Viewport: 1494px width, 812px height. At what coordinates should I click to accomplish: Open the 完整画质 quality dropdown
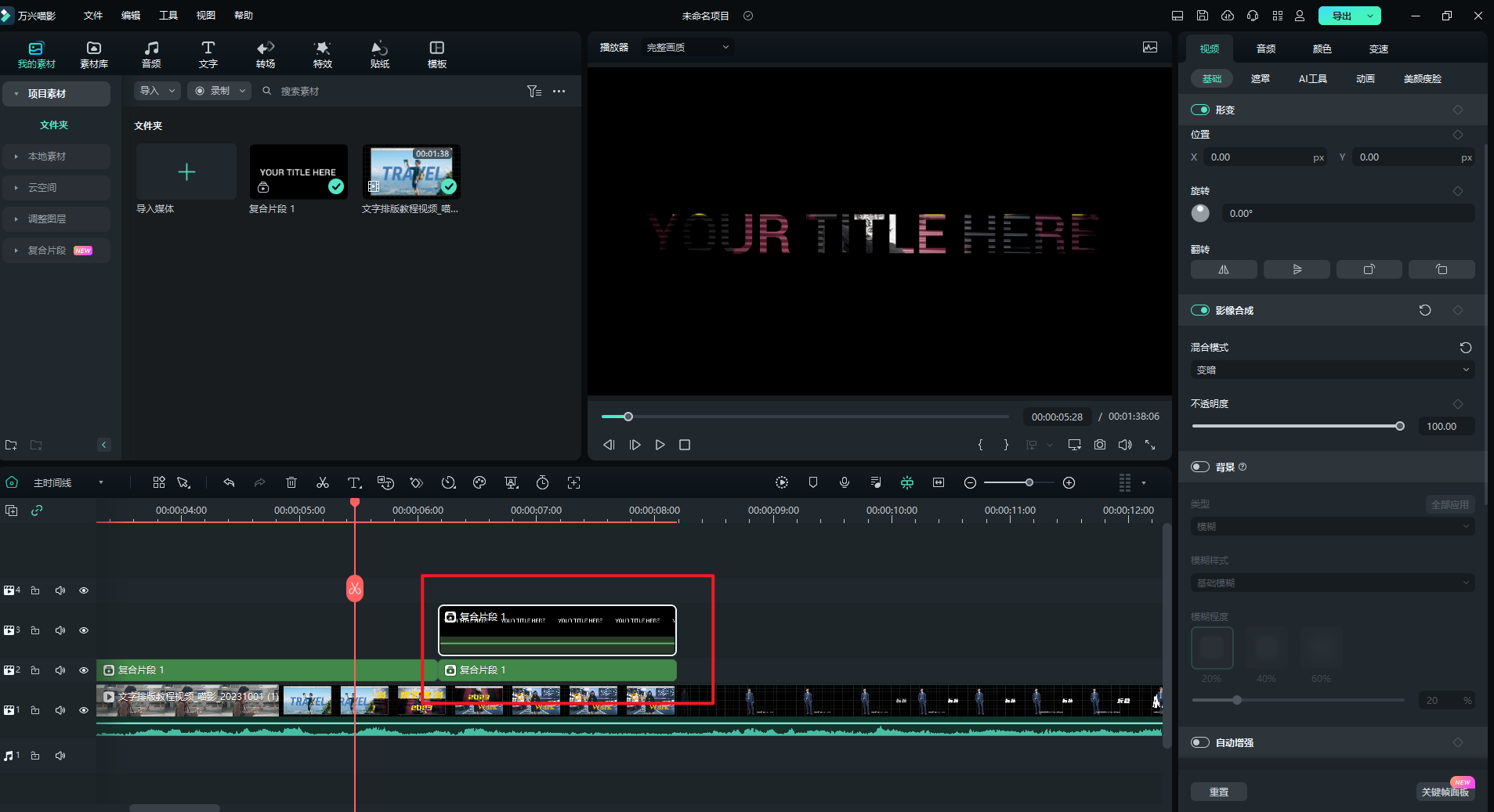687,48
